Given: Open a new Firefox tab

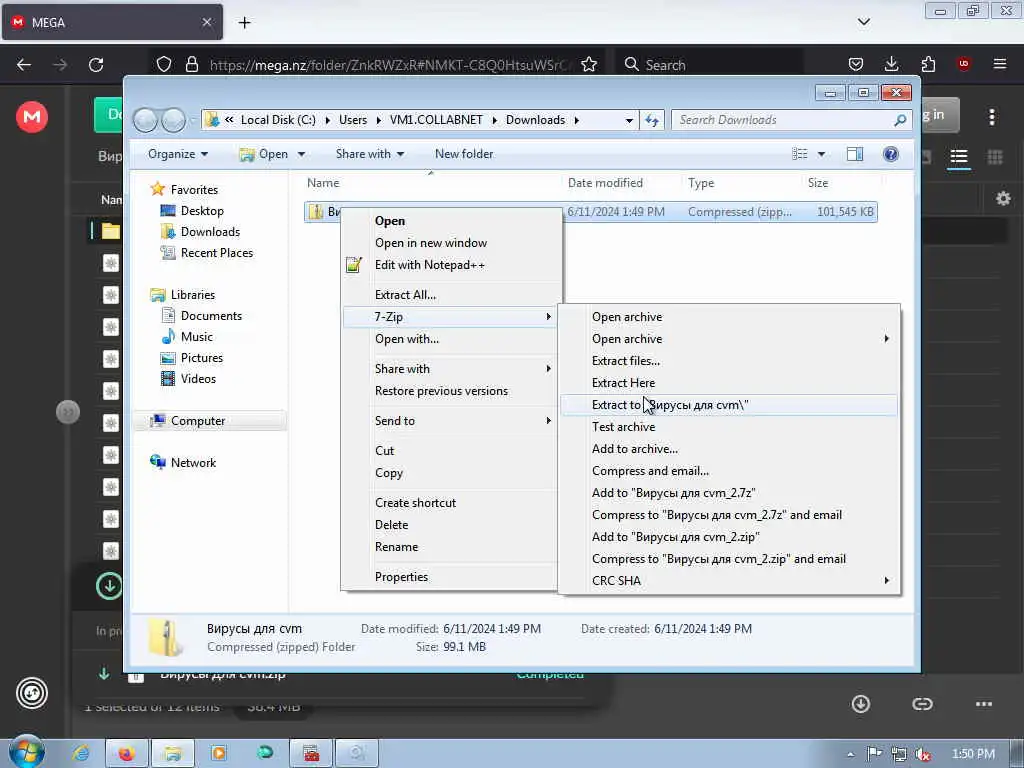Looking at the screenshot, I should point(244,23).
